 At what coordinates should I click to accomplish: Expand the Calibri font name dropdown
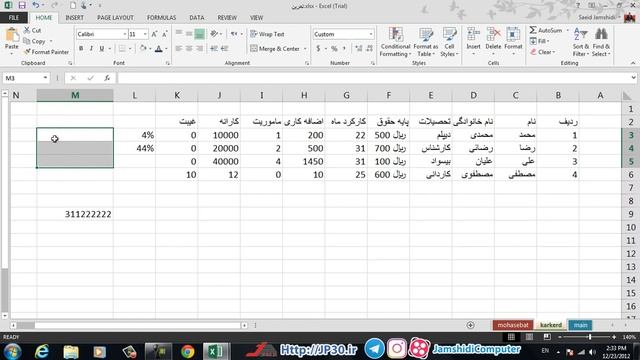click(x=124, y=34)
